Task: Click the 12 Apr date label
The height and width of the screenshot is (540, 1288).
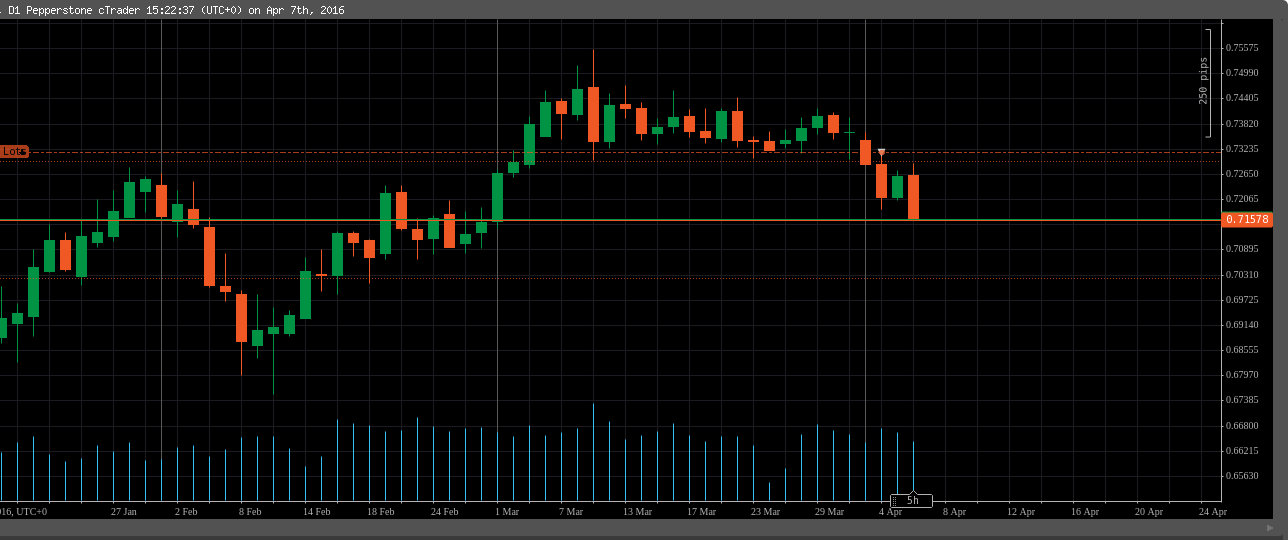Action: pos(1021,511)
